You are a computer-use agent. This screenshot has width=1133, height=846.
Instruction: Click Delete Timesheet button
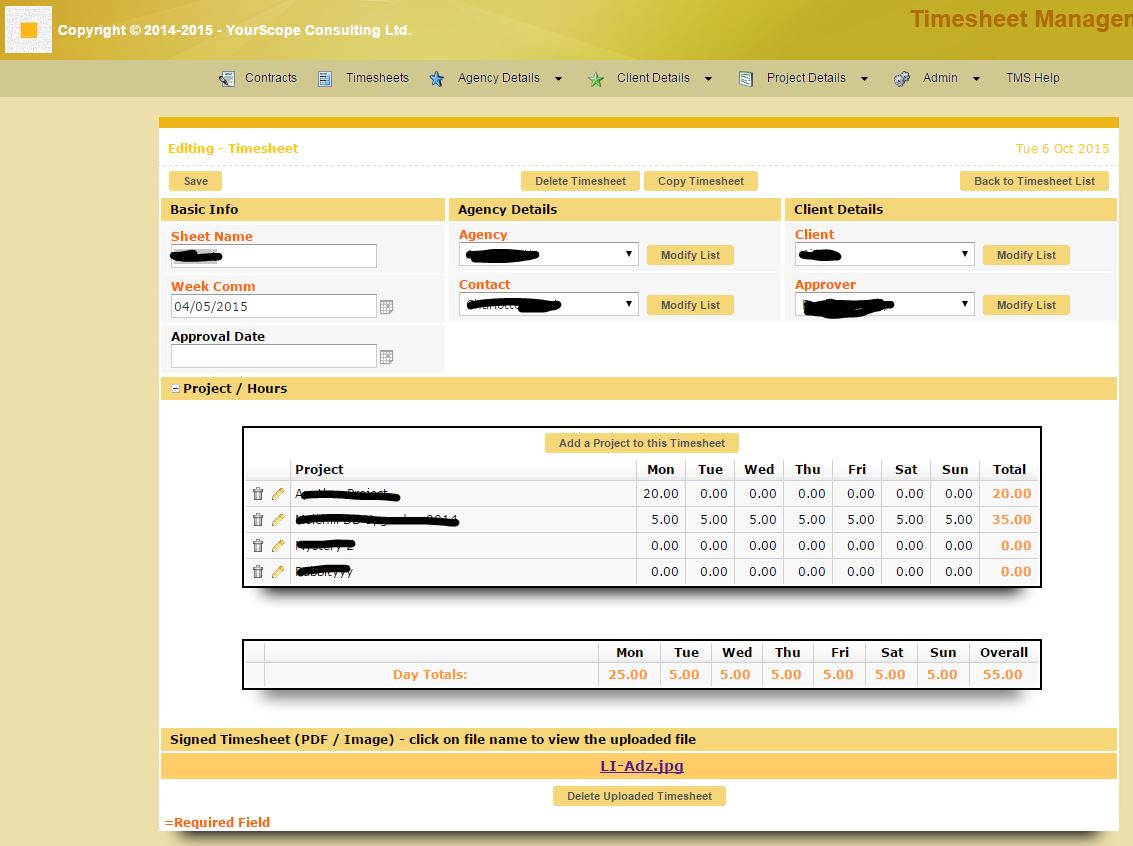580,181
